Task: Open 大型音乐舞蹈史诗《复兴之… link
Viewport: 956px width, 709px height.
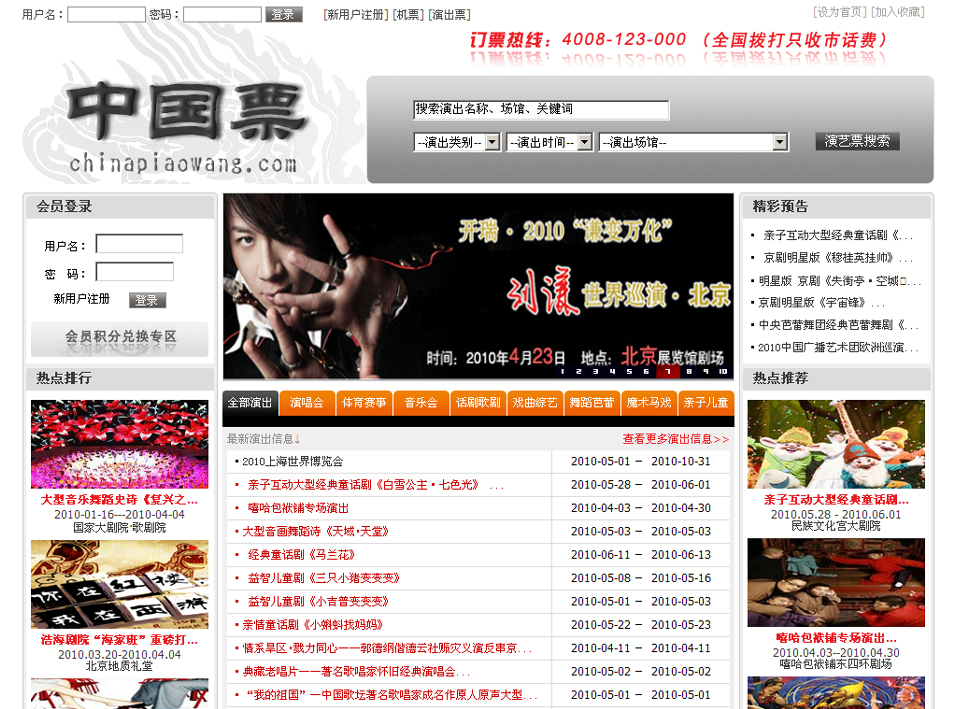Action: (120, 500)
